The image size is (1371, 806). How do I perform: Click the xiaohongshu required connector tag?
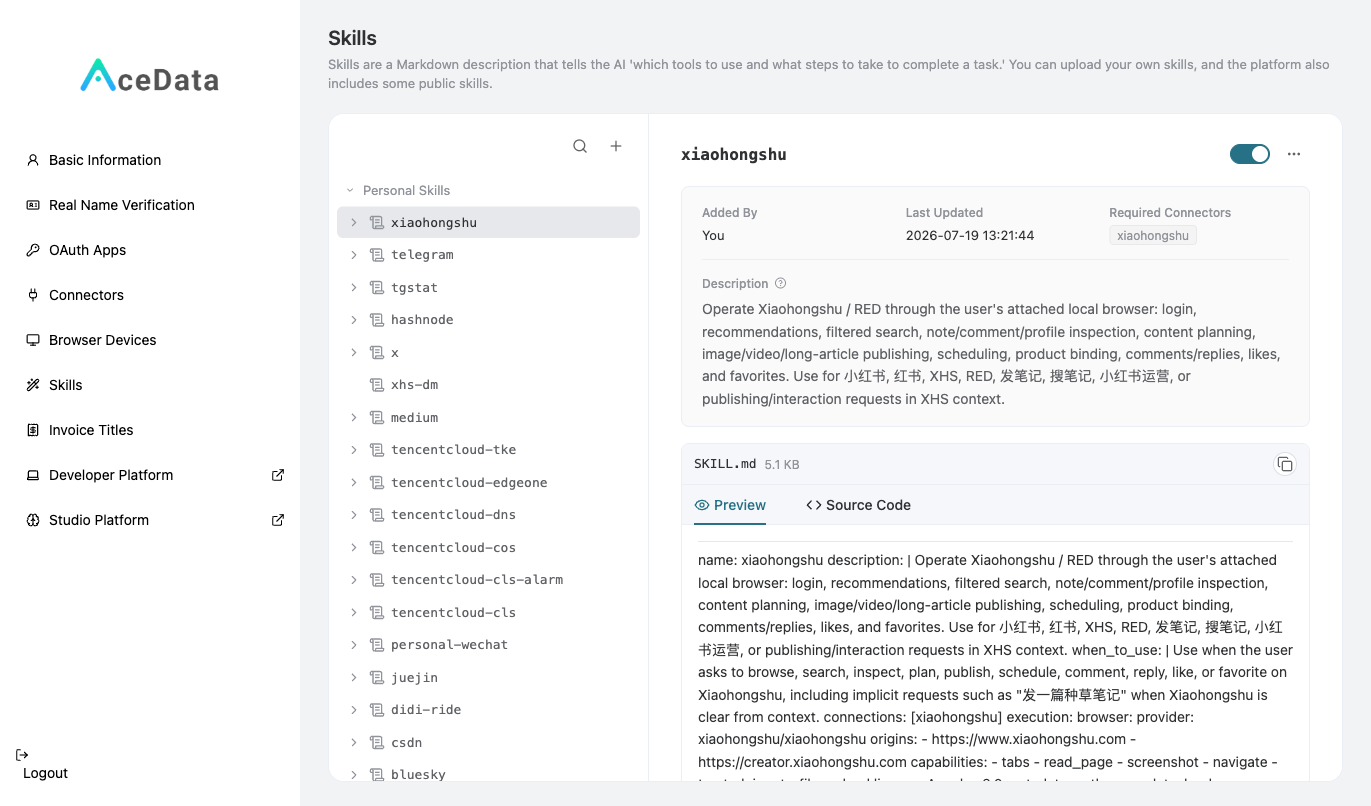coord(1153,236)
